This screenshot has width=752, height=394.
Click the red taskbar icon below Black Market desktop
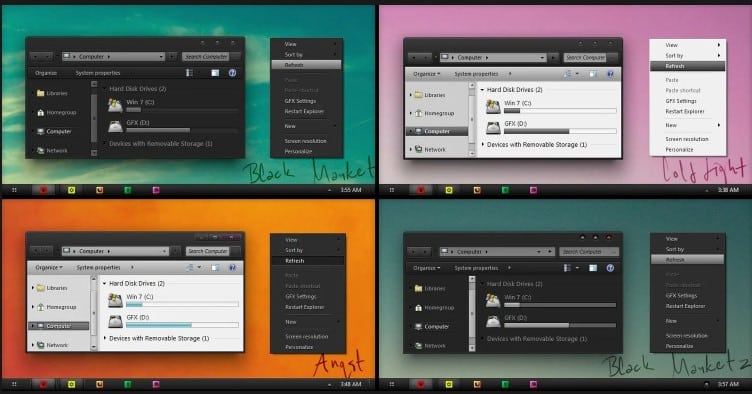click(43, 190)
